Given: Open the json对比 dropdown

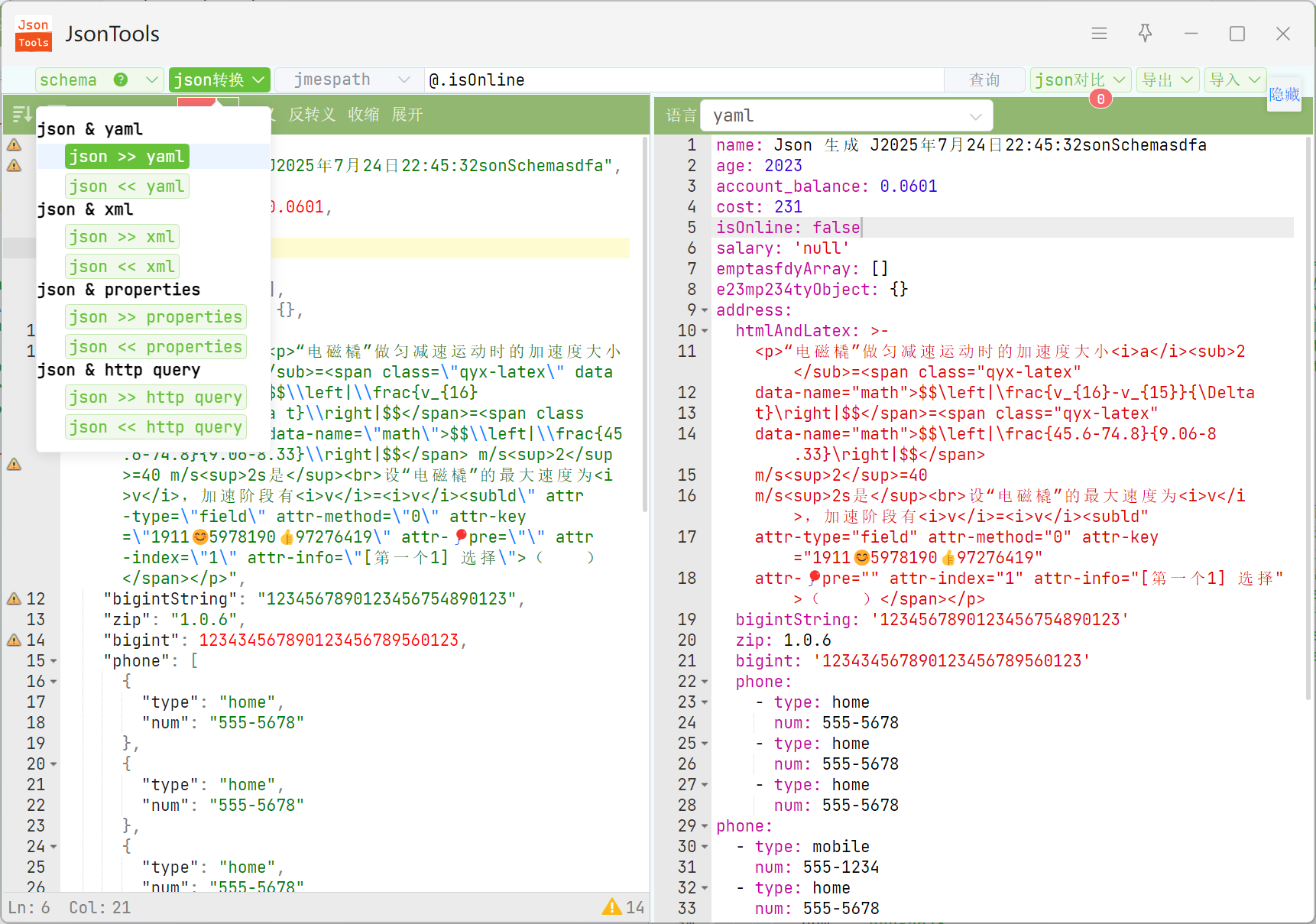Looking at the screenshot, I should tap(1080, 79).
